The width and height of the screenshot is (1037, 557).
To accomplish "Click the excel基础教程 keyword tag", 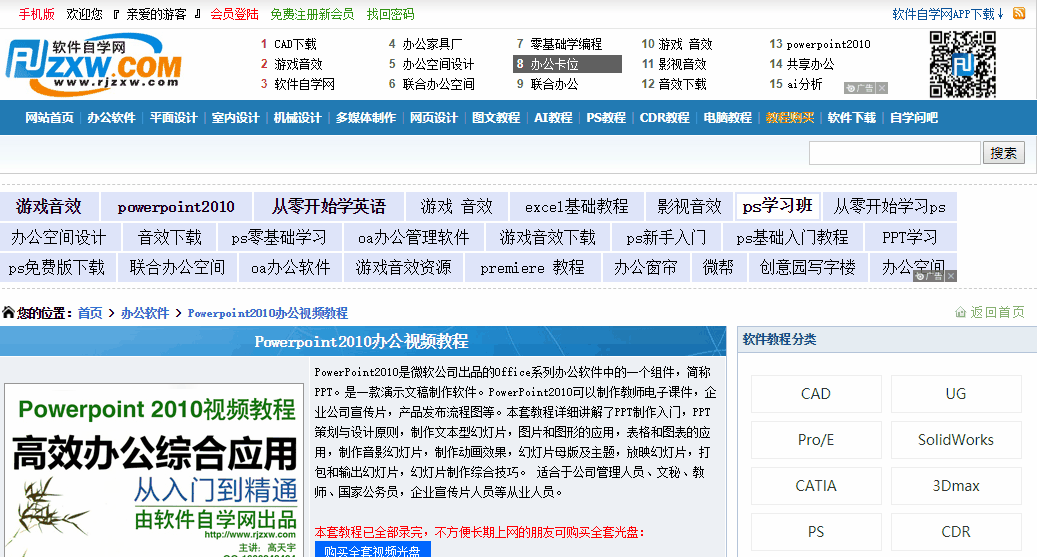I will coord(577,206).
